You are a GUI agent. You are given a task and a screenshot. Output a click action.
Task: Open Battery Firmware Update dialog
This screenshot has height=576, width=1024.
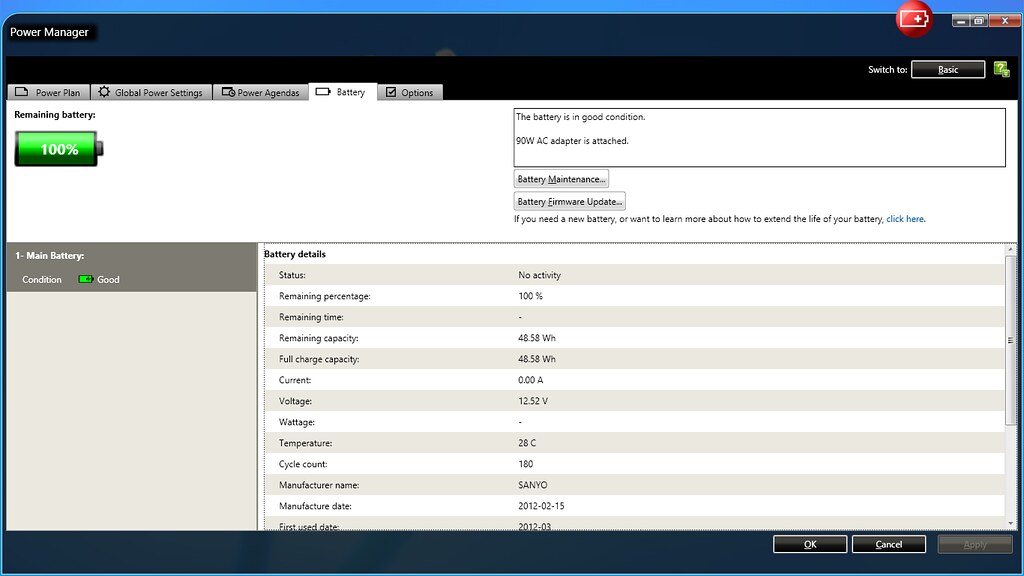pos(569,201)
